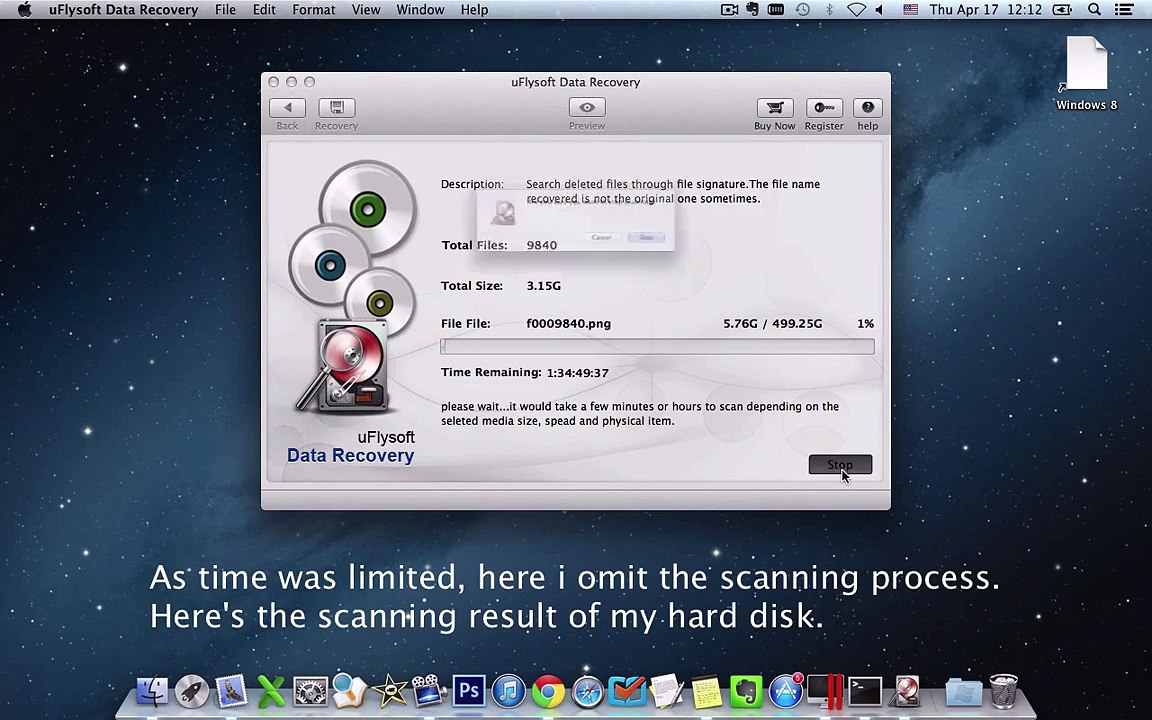Image resolution: width=1152 pixels, height=720 pixels.
Task: Open Mail stamp icon in Dock
Action: (231, 691)
